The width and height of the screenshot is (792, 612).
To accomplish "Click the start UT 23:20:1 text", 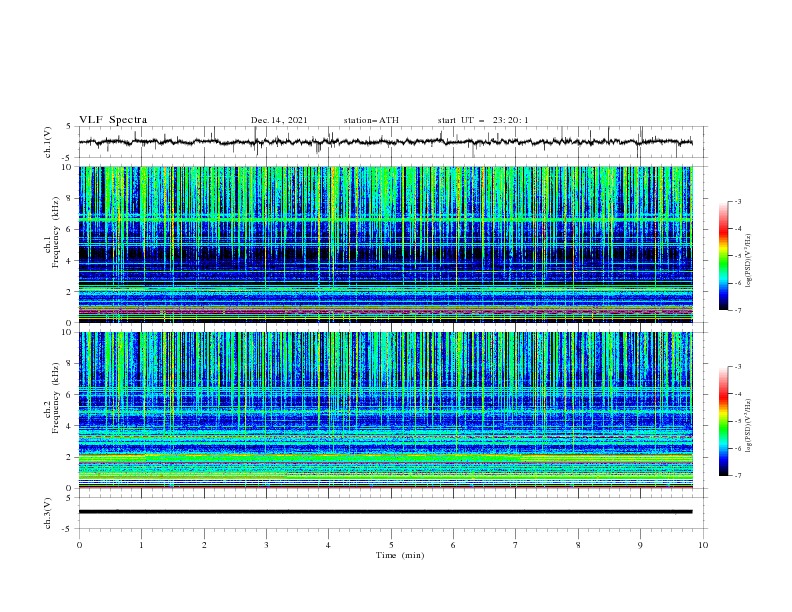I will [483, 120].
